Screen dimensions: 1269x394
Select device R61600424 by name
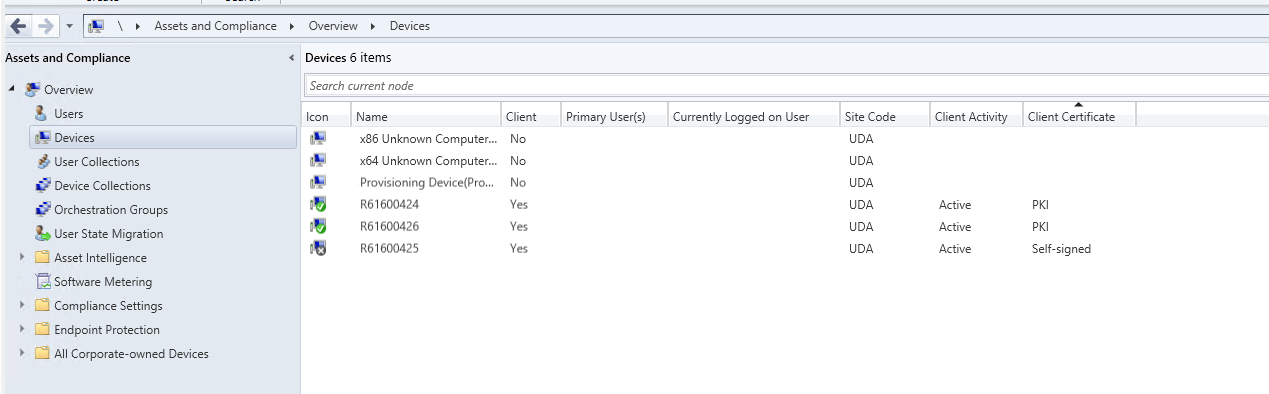(x=389, y=205)
